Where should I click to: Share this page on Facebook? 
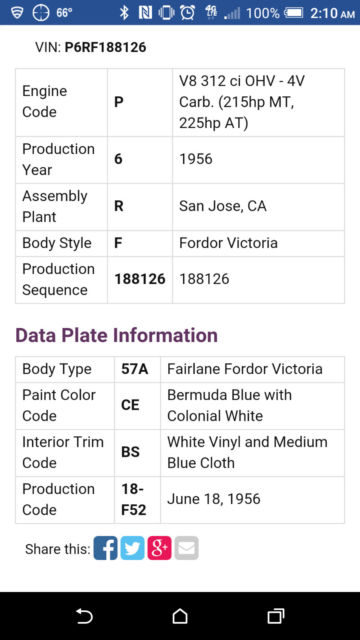click(105, 548)
